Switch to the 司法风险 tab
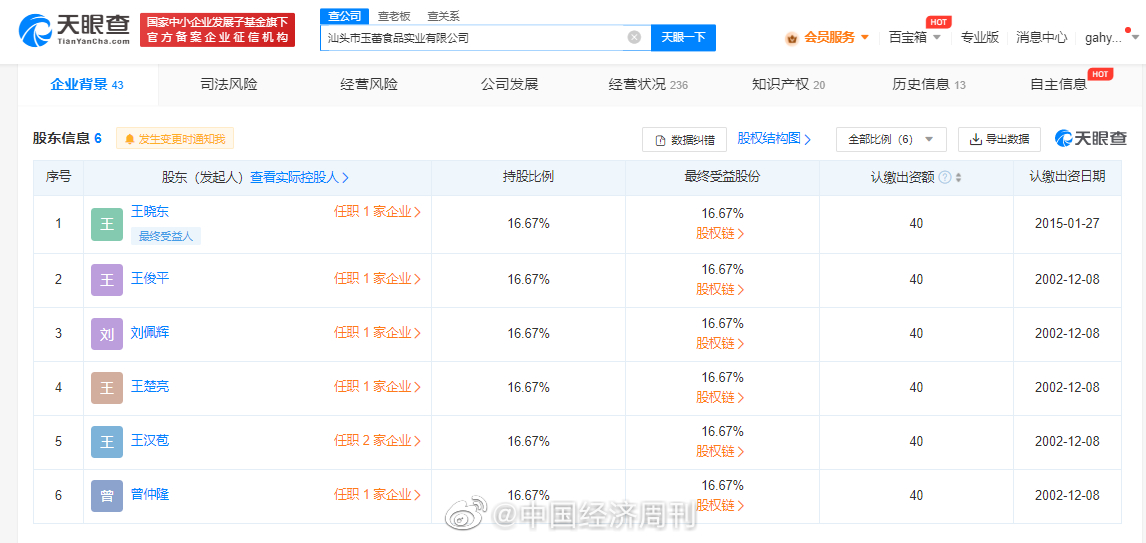Image resolution: width=1146 pixels, height=543 pixels. click(229, 84)
